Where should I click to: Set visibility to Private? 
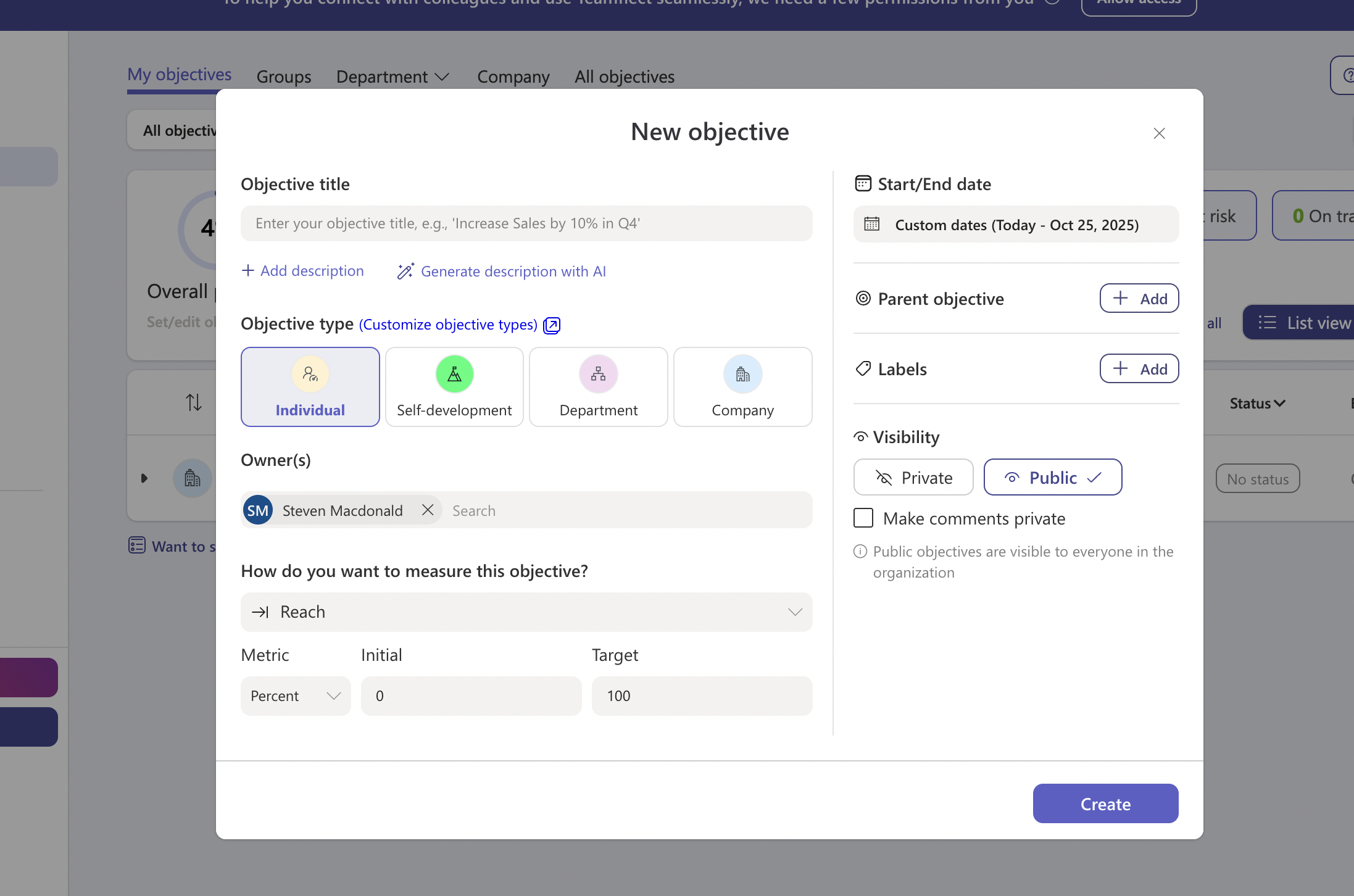913,478
